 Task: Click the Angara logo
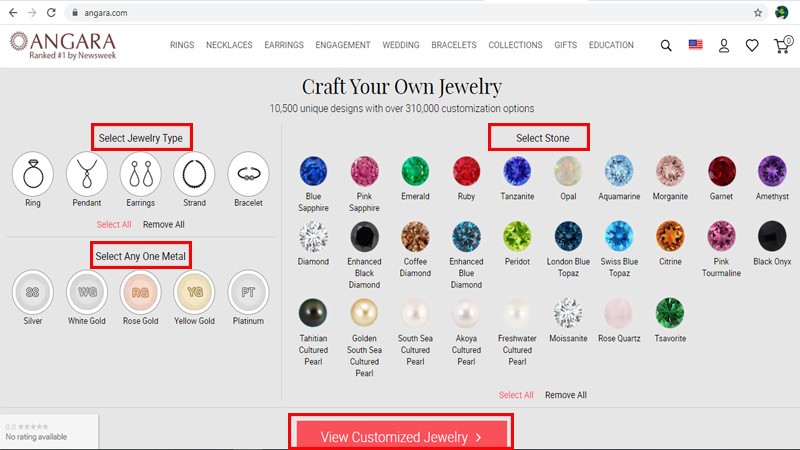[63, 45]
